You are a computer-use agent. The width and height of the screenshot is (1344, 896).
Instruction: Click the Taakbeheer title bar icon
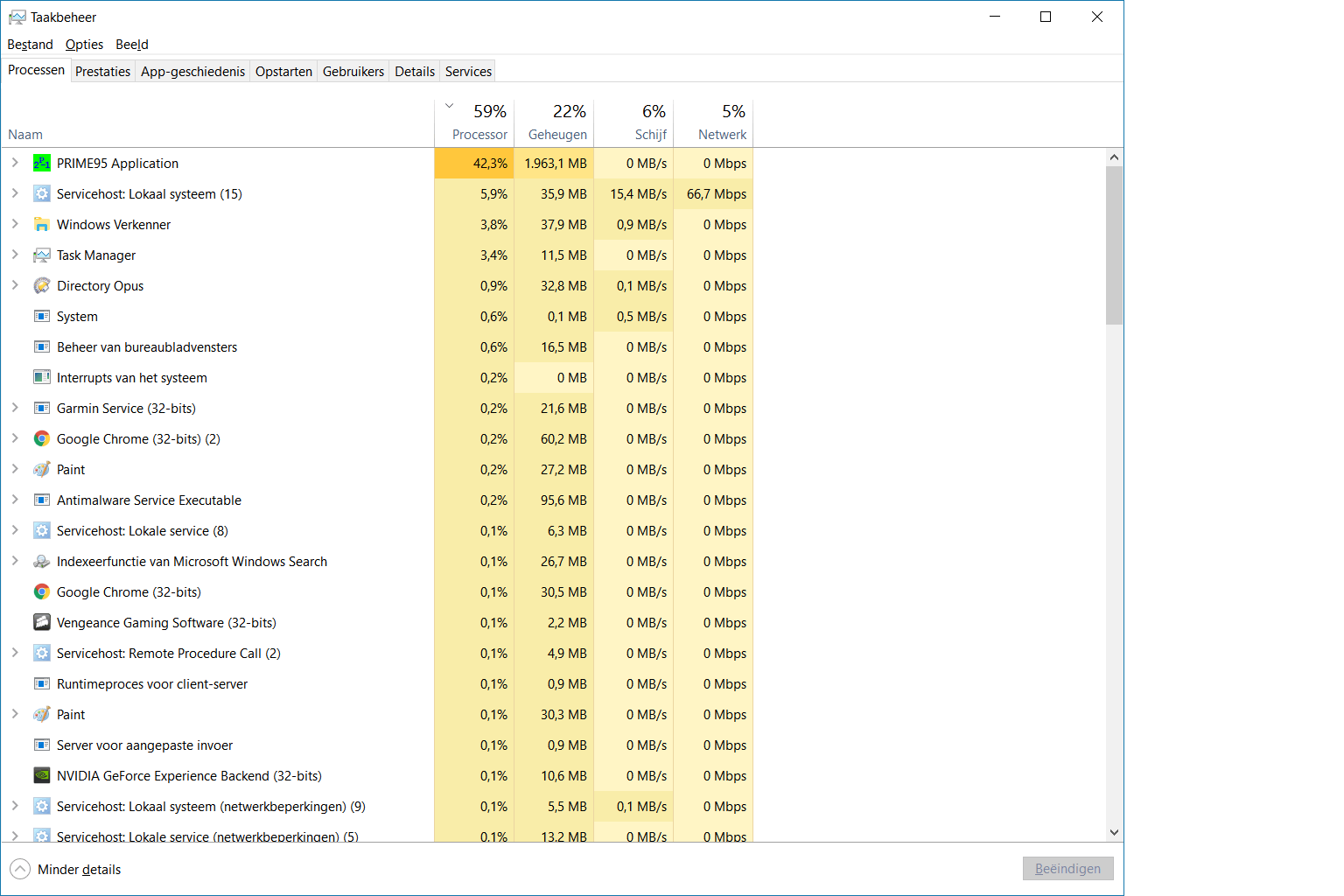[x=17, y=17]
